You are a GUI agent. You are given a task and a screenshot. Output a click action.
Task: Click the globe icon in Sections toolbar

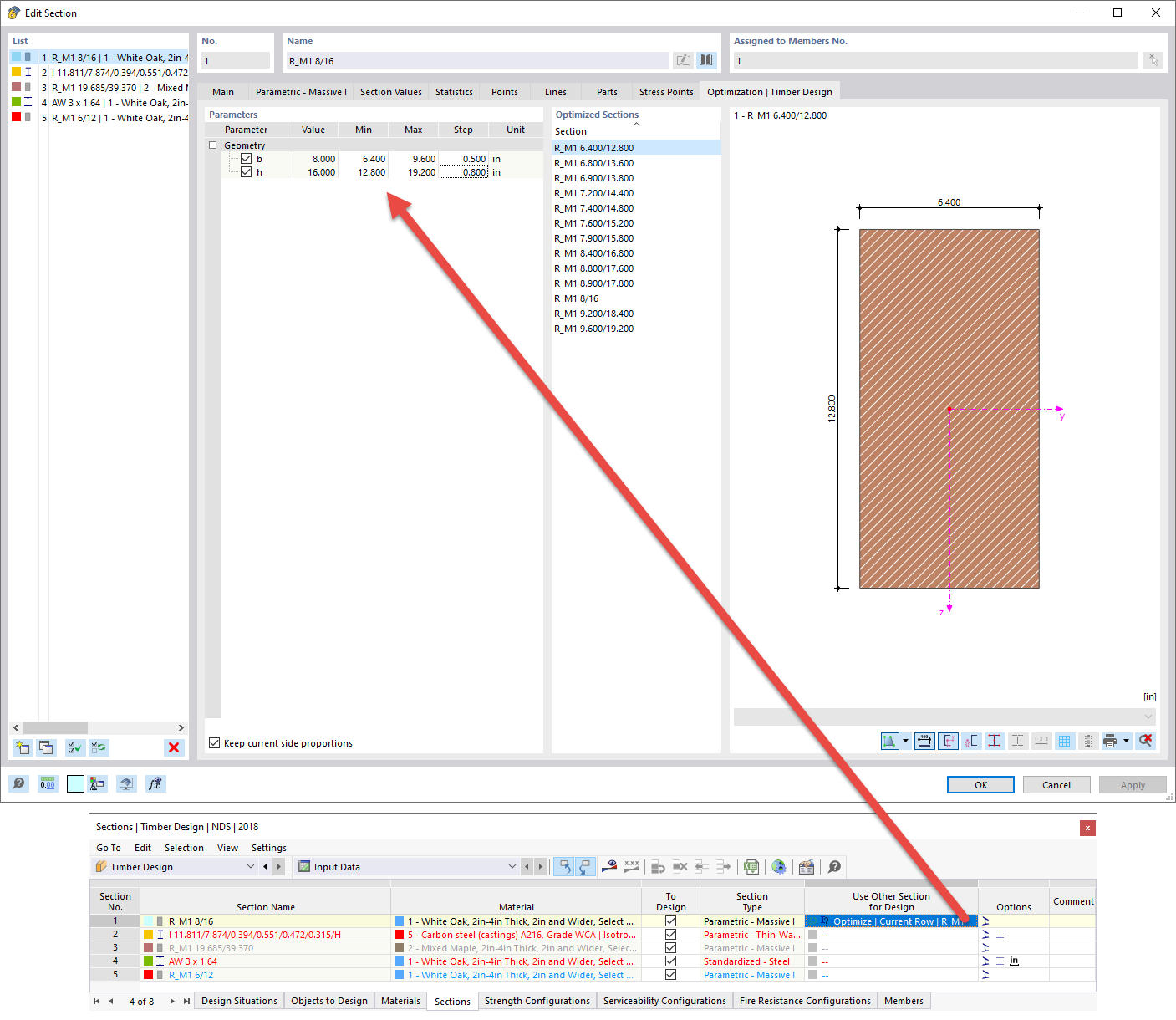point(779,867)
